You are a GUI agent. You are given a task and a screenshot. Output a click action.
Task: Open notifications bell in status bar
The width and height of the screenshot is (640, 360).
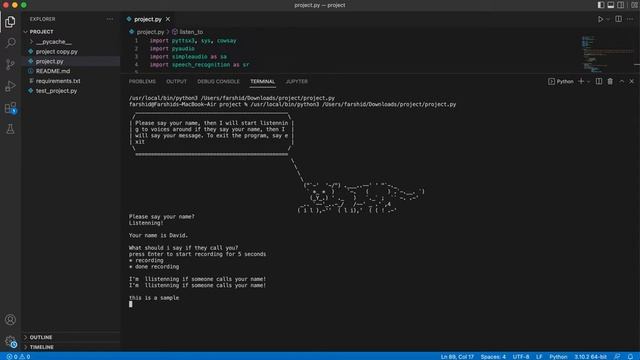pyautogui.click(x=630, y=357)
